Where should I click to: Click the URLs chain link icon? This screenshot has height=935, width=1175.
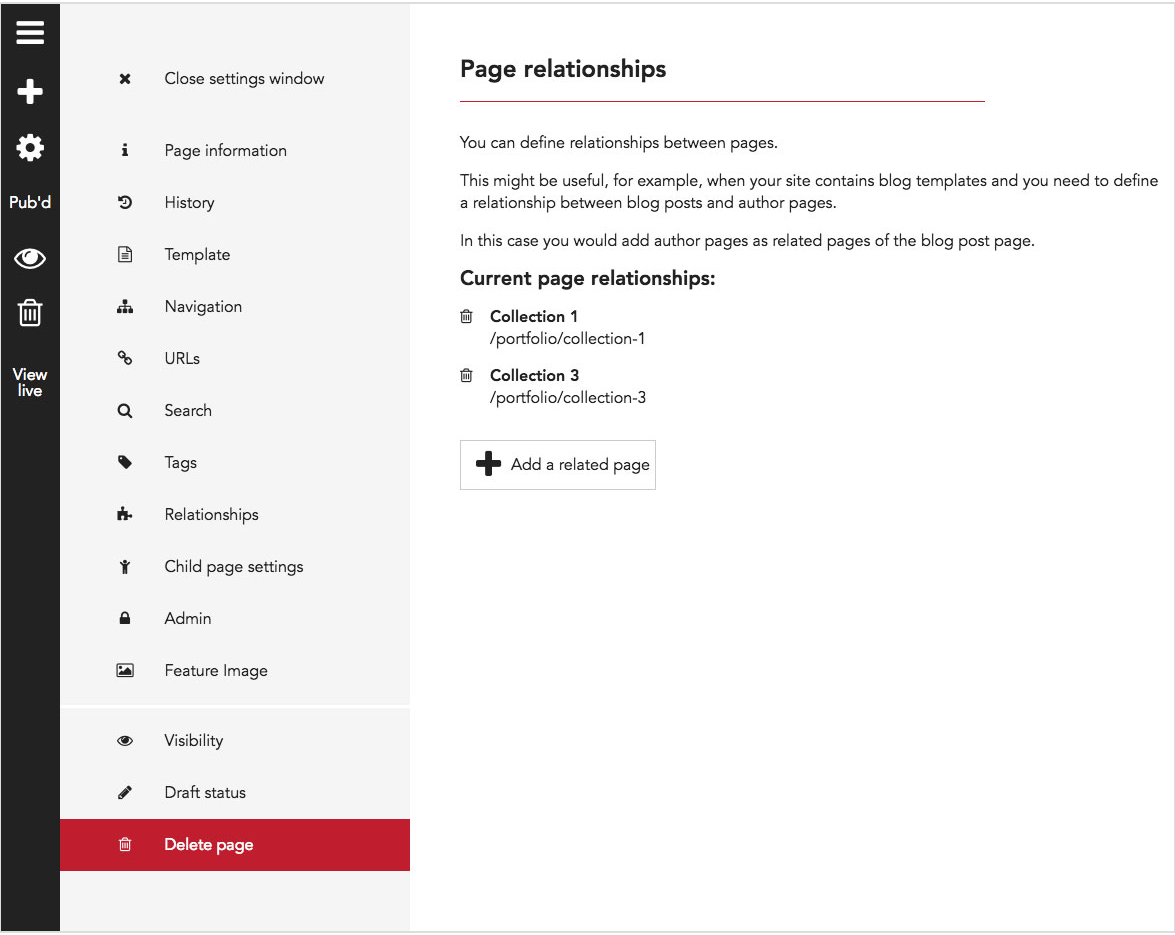(x=125, y=358)
